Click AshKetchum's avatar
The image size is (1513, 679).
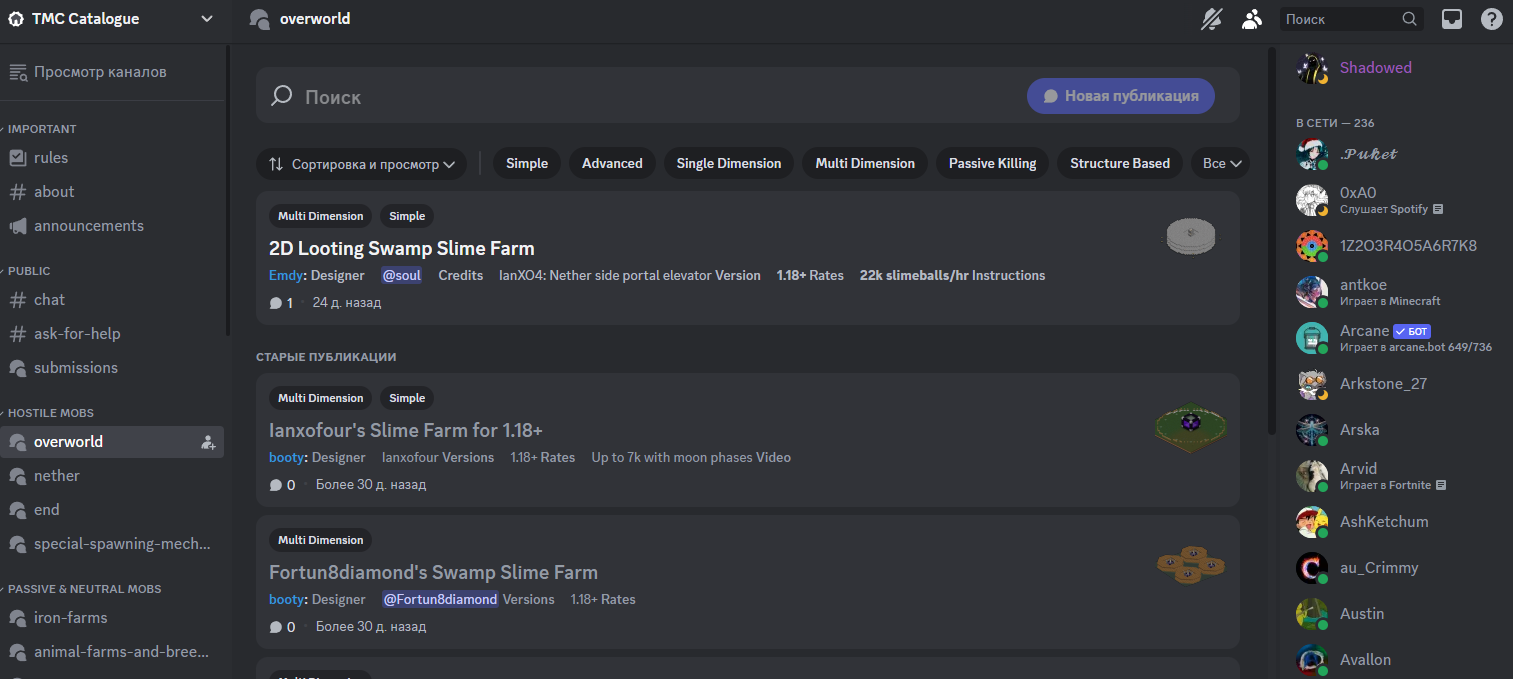tap(1311, 522)
